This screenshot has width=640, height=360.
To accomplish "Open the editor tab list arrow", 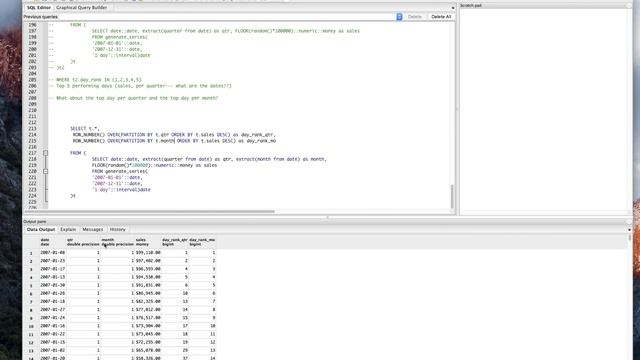I will 453,8.
